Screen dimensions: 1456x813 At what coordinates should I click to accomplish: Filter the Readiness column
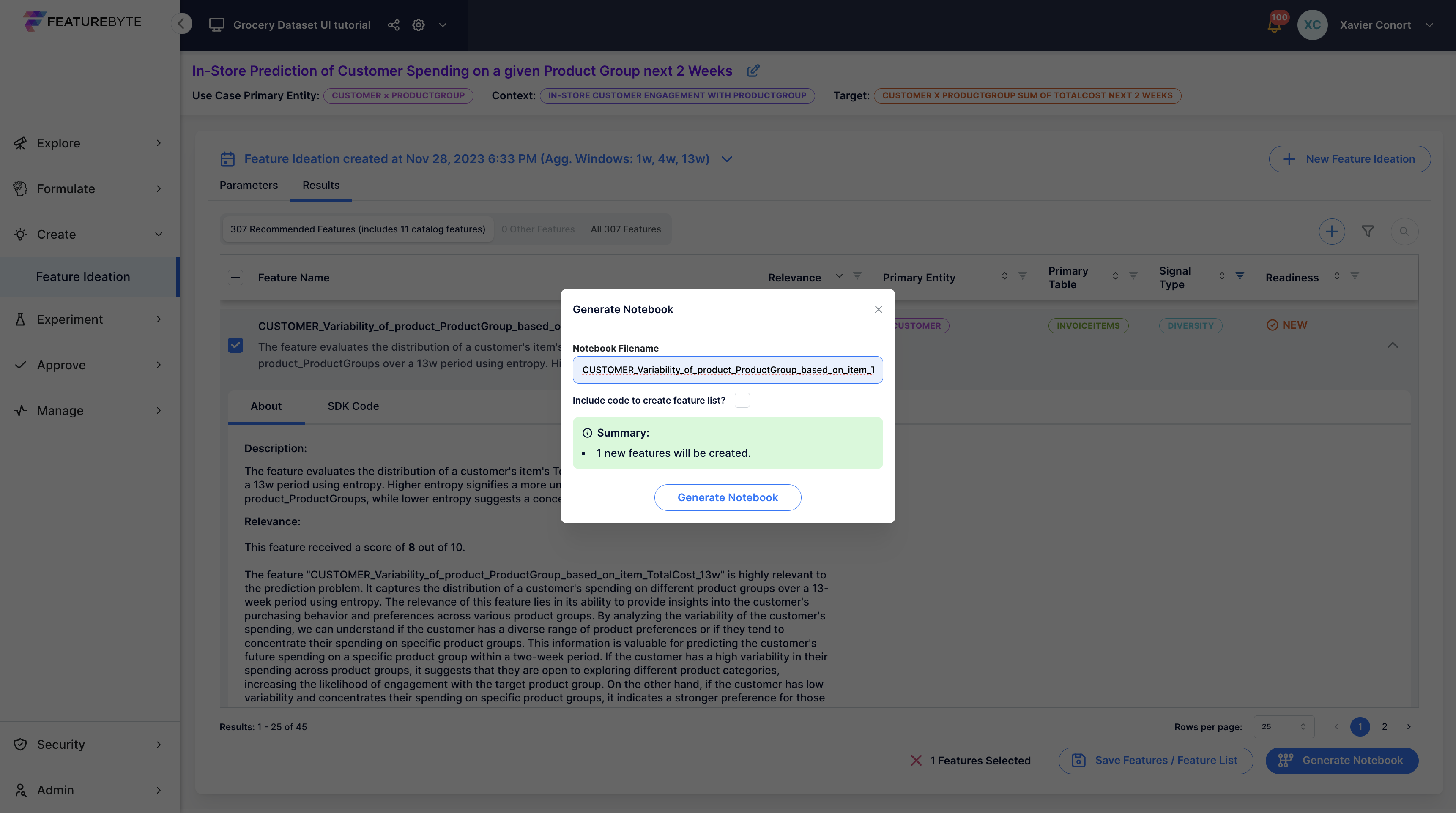tap(1355, 276)
